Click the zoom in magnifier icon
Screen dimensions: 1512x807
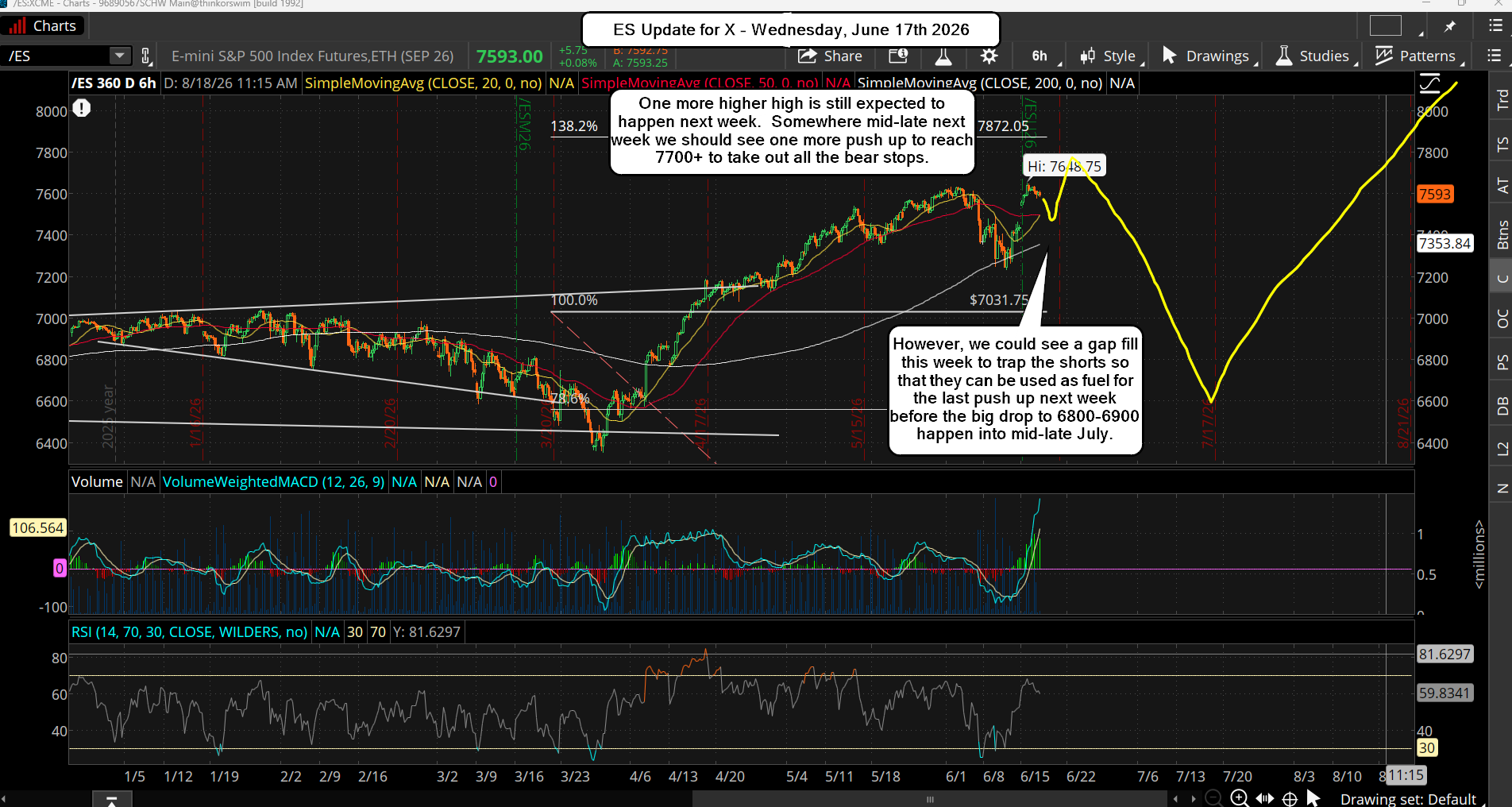(1239, 798)
